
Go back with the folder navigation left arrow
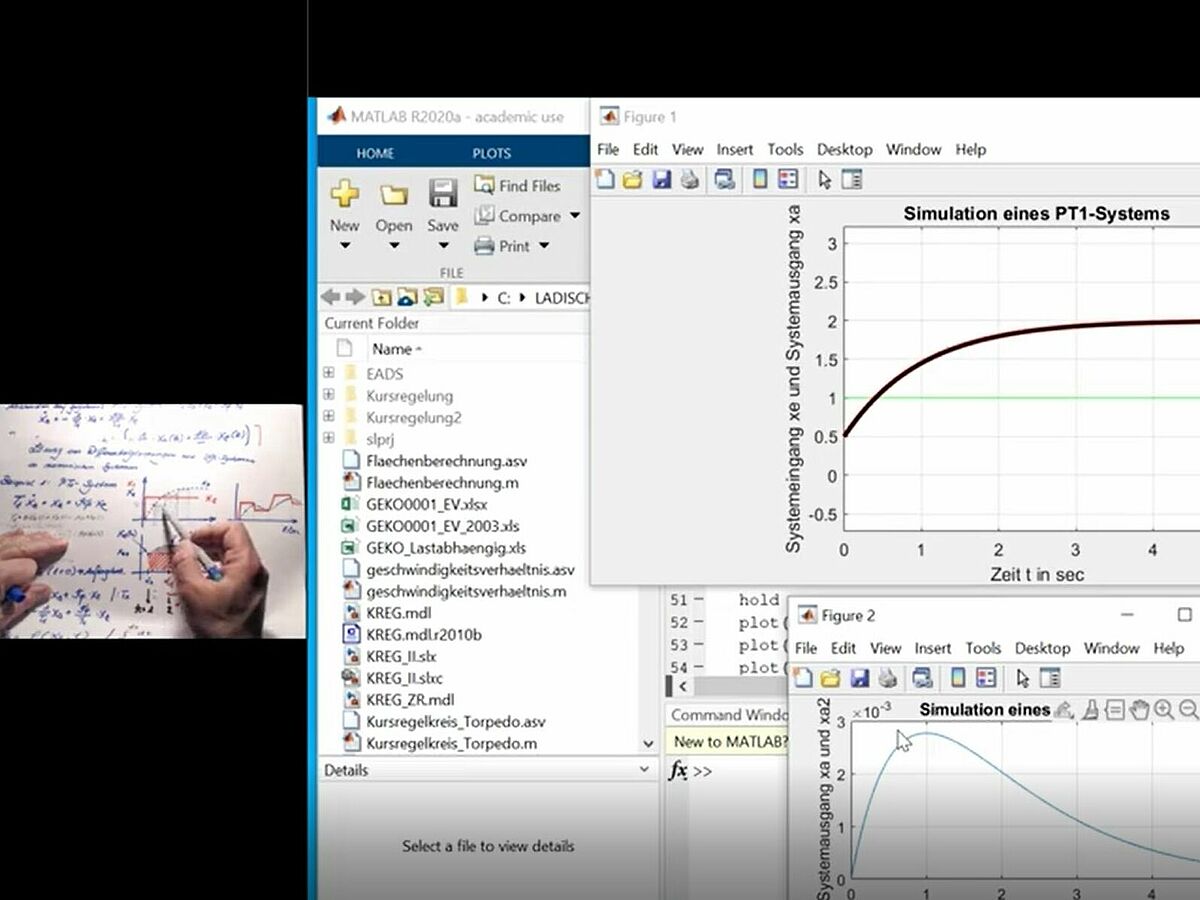pos(331,297)
